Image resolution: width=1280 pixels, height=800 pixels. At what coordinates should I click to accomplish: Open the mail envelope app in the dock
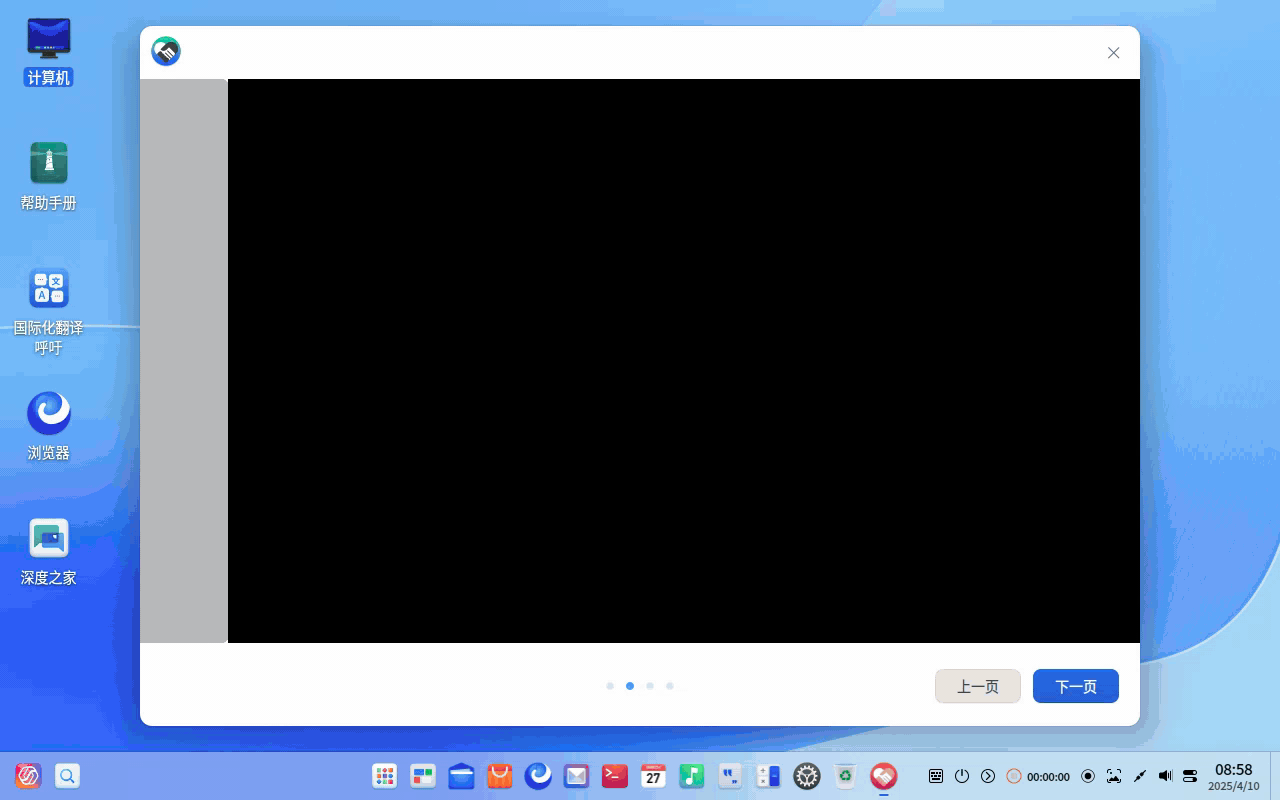(576, 776)
